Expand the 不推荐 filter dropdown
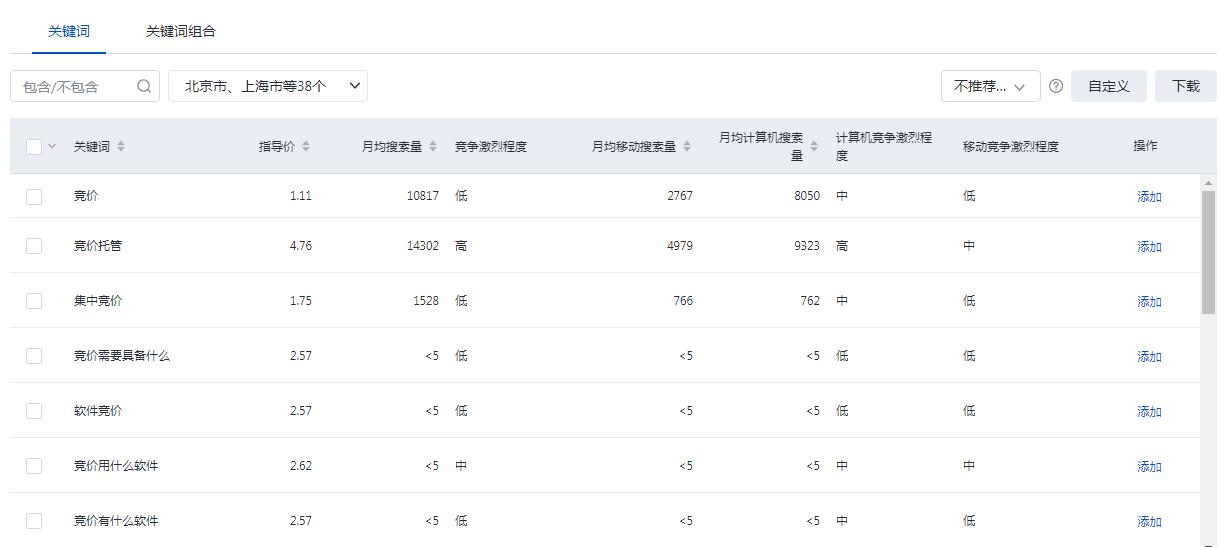This screenshot has height=547, width=1225. (x=990, y=86)
